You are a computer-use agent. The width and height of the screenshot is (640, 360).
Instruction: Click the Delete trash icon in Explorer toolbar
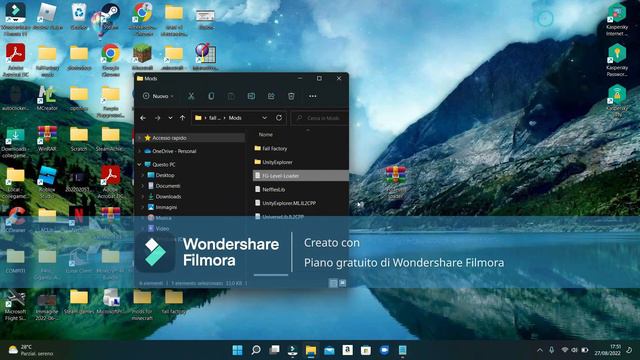(291, 96)
